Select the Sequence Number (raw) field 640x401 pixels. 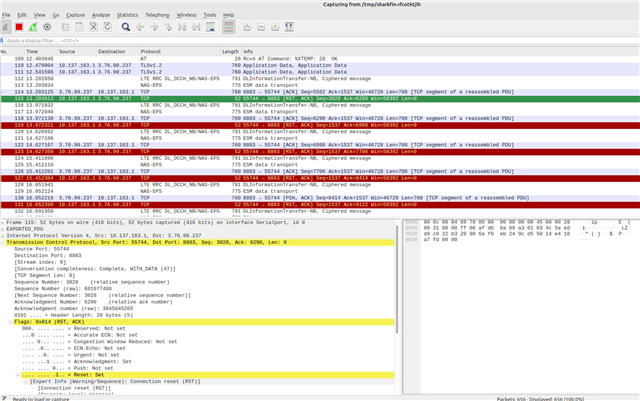63,289
